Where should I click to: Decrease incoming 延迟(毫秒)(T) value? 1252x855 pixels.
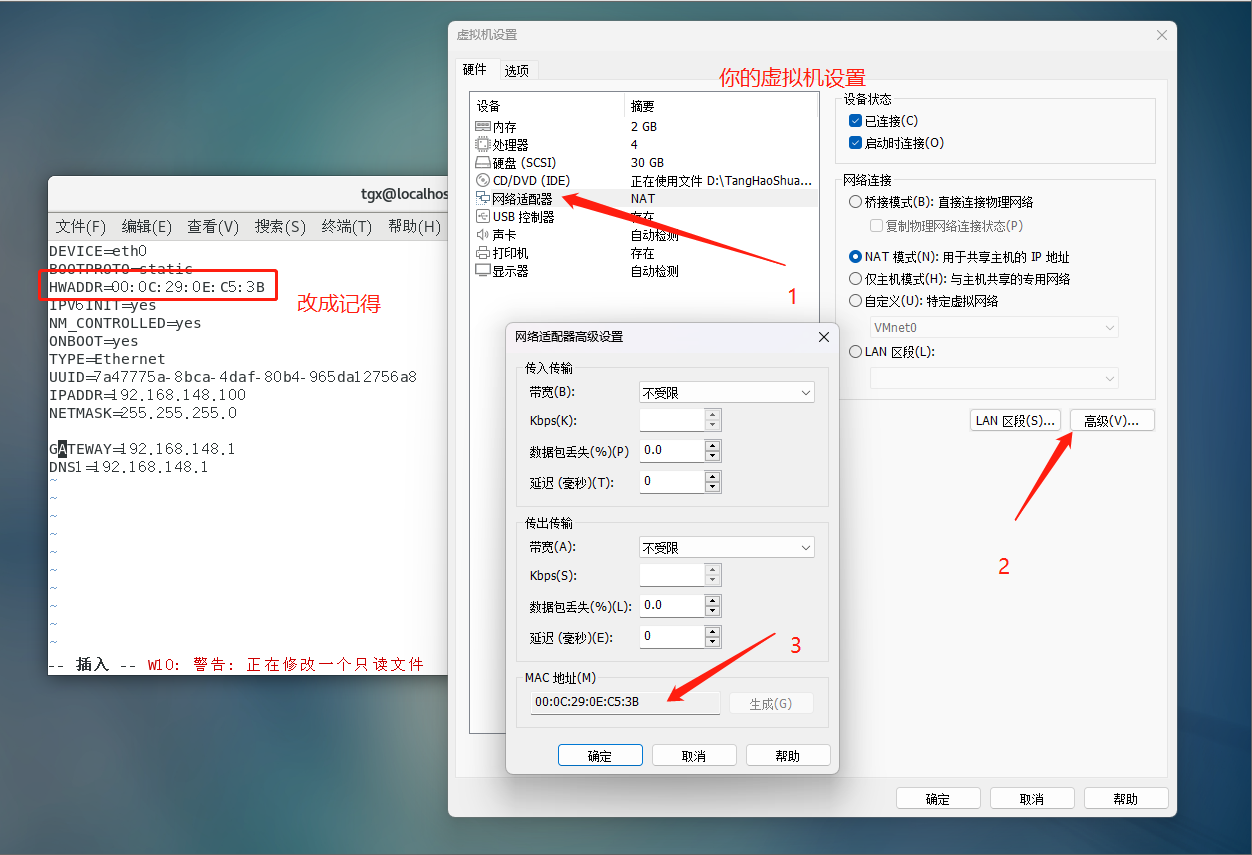pos(712,487)
